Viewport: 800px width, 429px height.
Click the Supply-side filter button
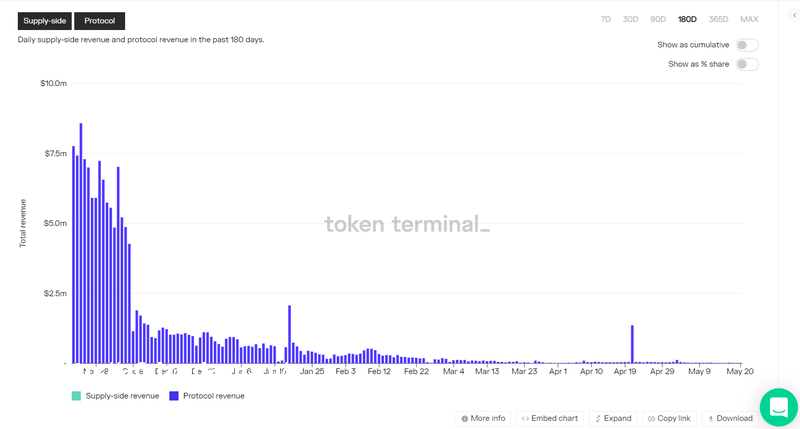coord(44,20)
